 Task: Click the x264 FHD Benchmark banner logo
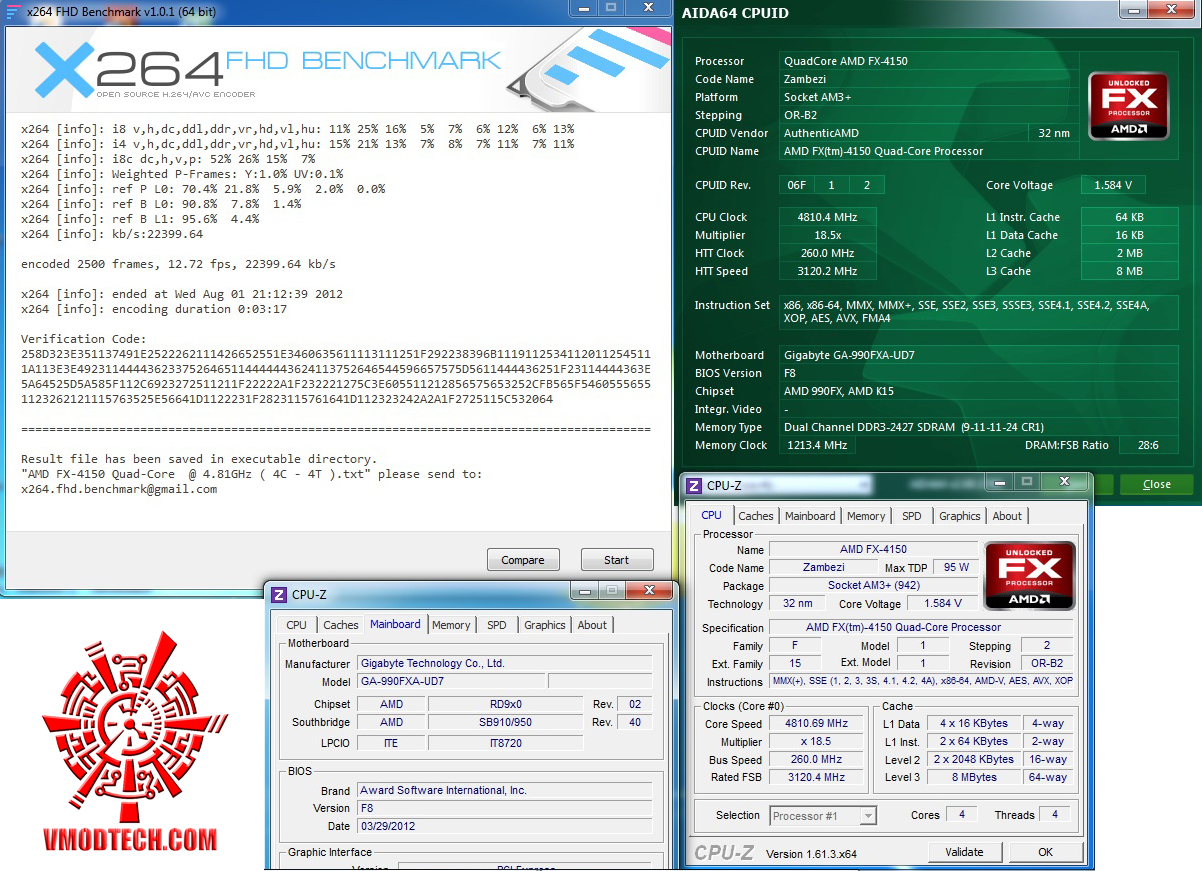coord(267,68)
